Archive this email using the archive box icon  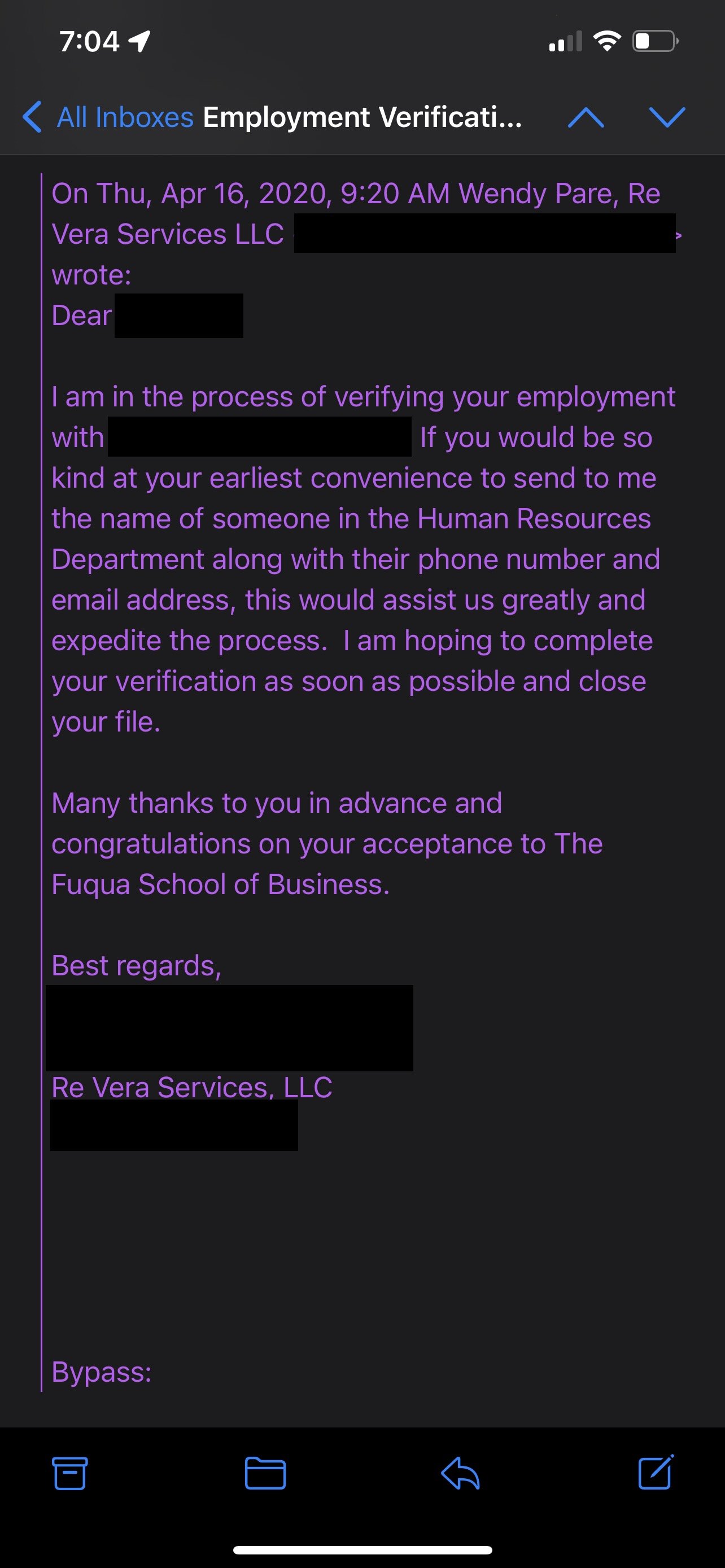tap(69, 1474)
